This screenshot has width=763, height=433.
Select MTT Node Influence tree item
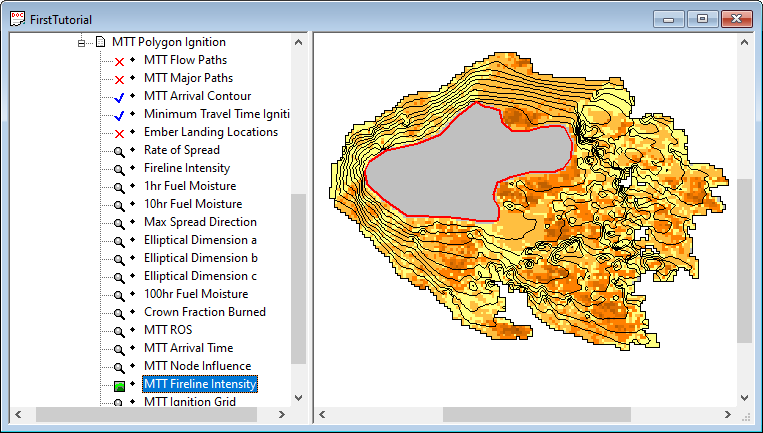pyautogui.click(x=197, y=366)
